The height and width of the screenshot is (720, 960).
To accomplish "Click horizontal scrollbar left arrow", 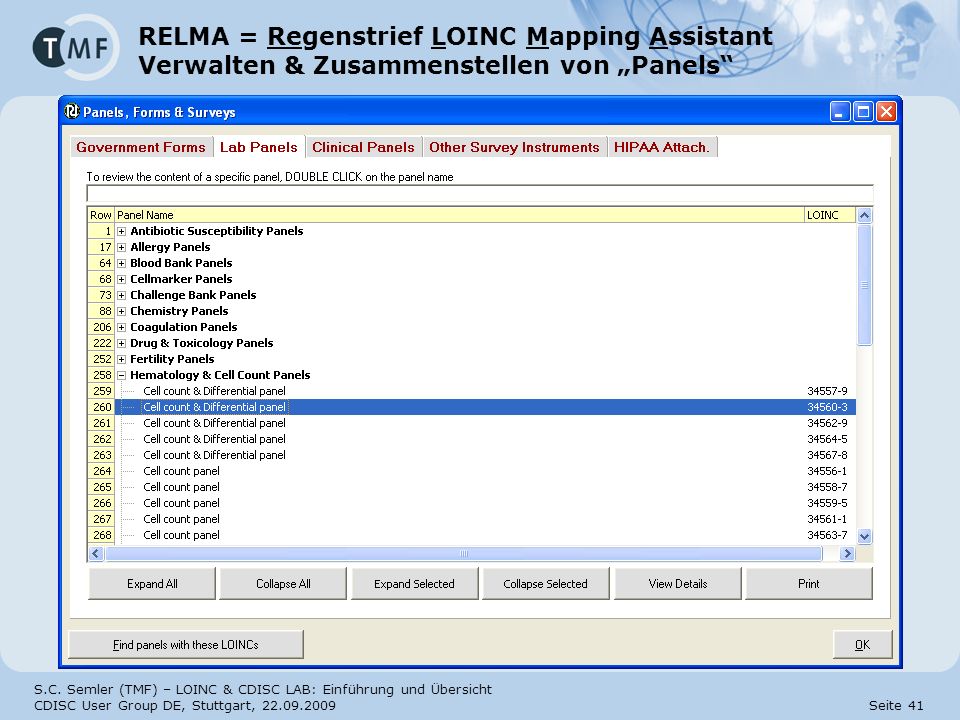I will coord(96,553).
